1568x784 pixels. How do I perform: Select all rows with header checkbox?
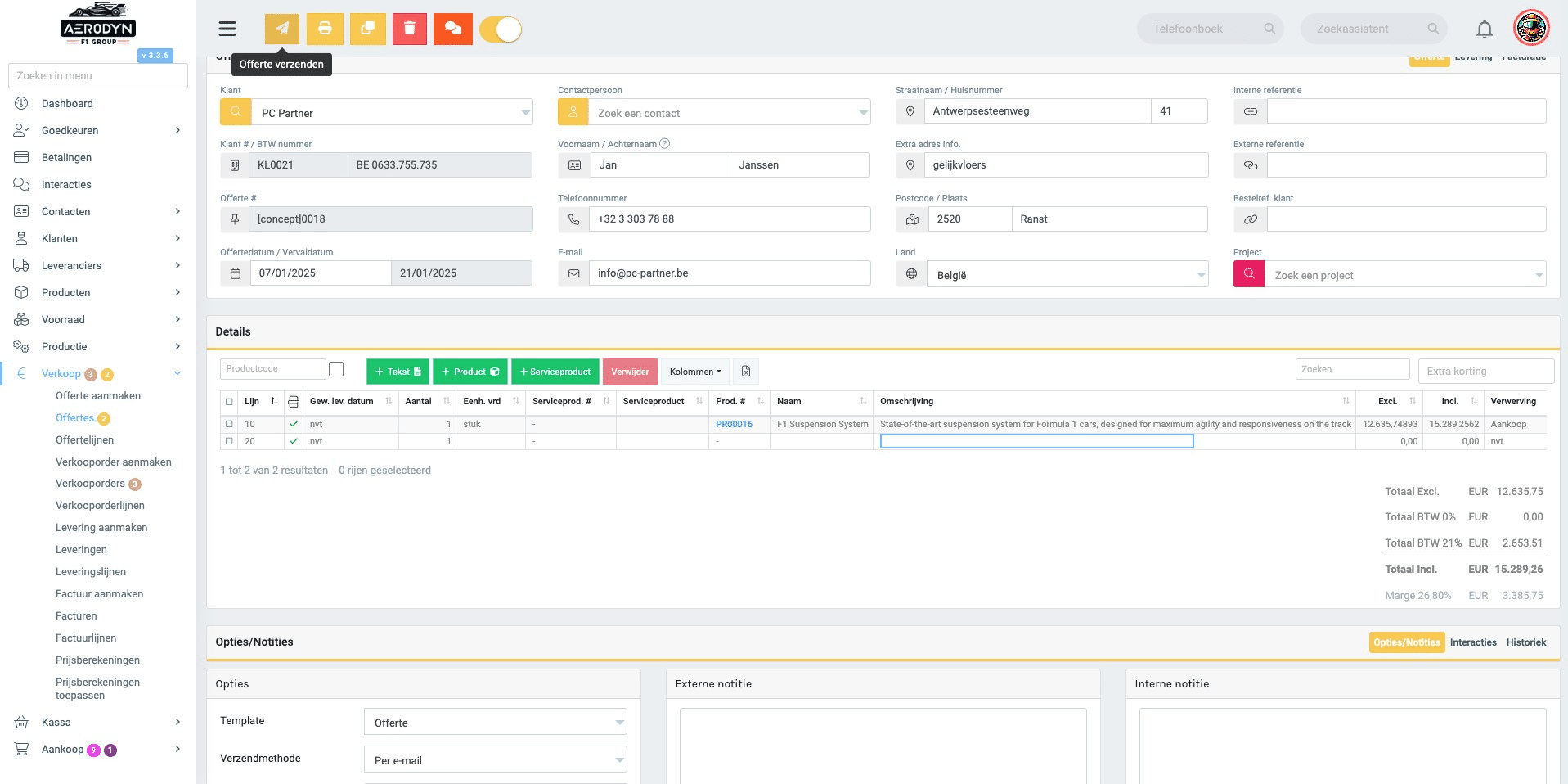[x=229, y=402]
